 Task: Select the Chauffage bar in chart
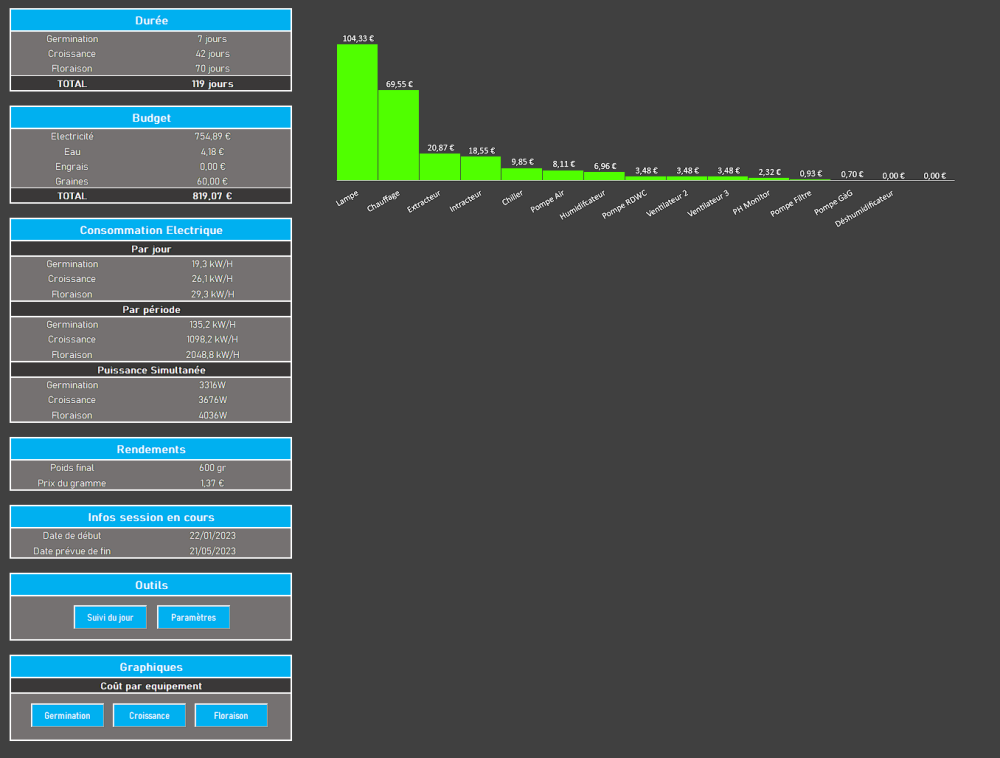[399, 135]
